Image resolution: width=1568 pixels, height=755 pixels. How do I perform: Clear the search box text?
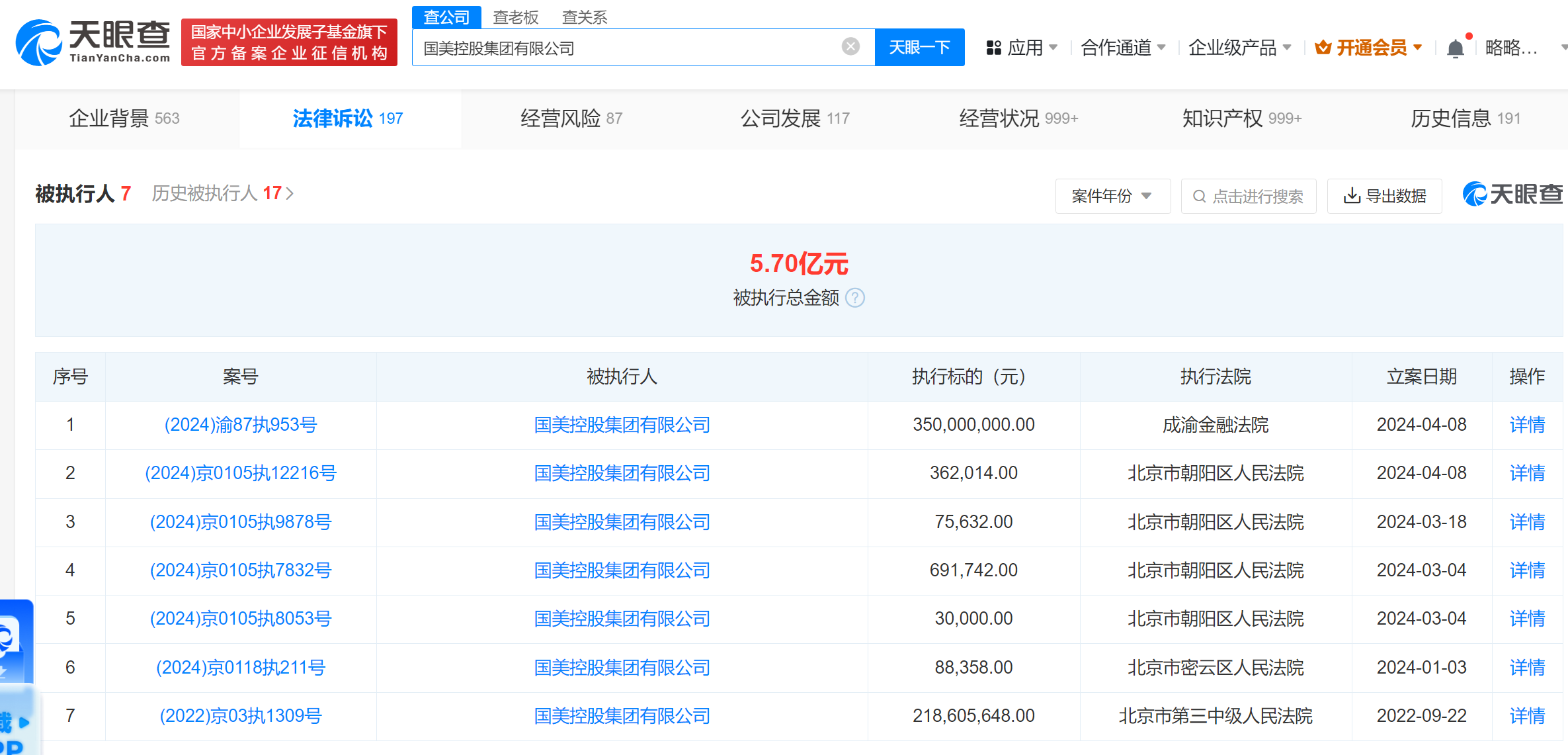click(850, 46)
